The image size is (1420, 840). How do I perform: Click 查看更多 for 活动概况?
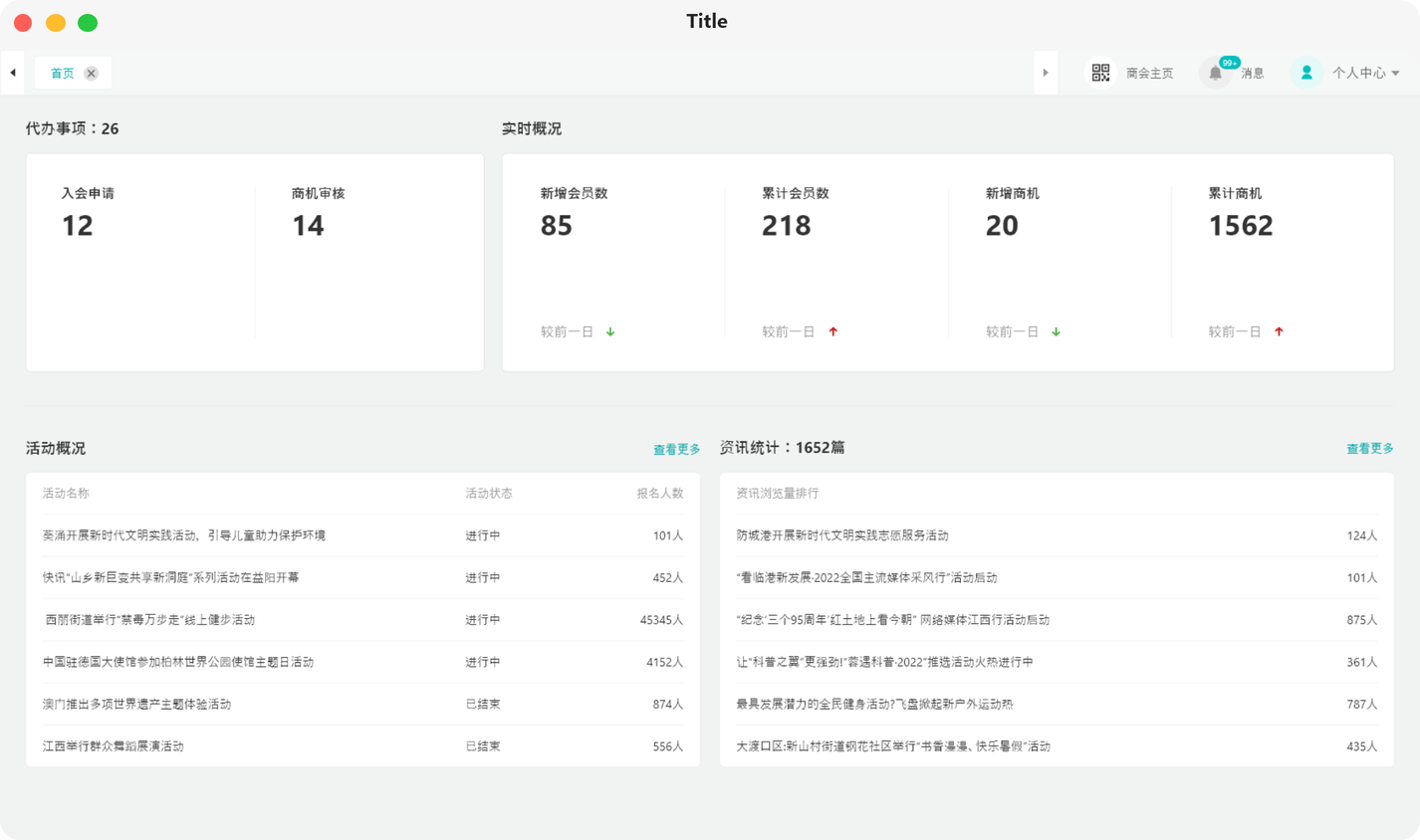(676, 449)
